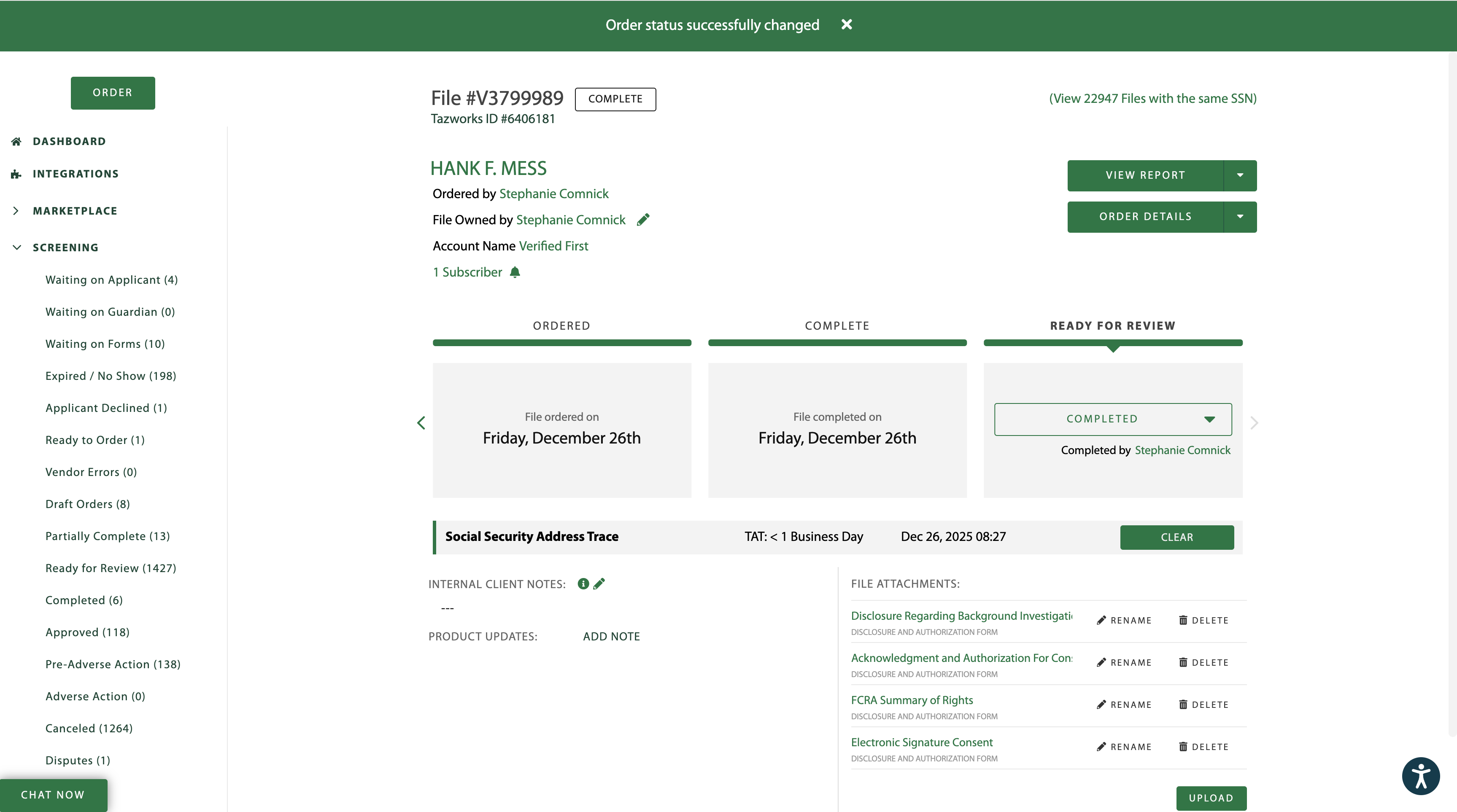Rename the Electronic Signature Consent attachment
Screen dimensions: 1457x812
[1124, 747]
